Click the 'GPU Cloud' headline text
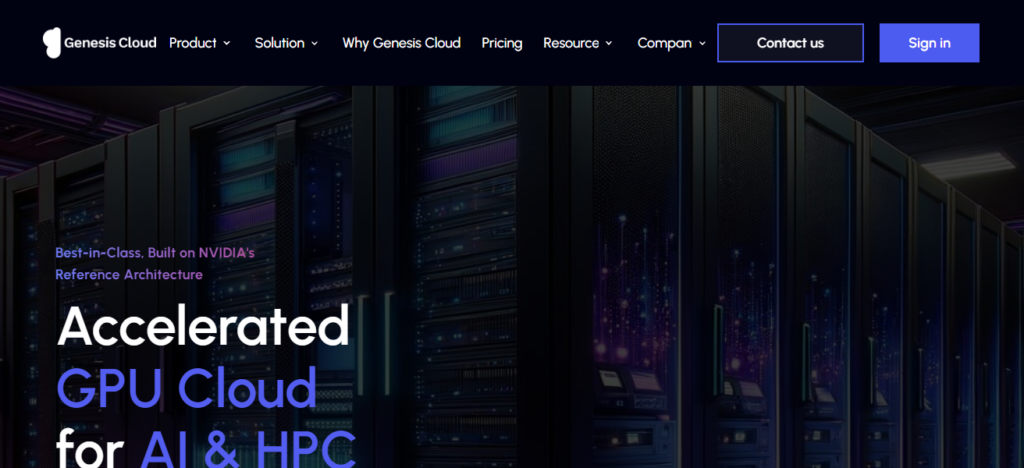Image resolution: width=1024 pixels, height=468 pixels. [x=187, y=388]
